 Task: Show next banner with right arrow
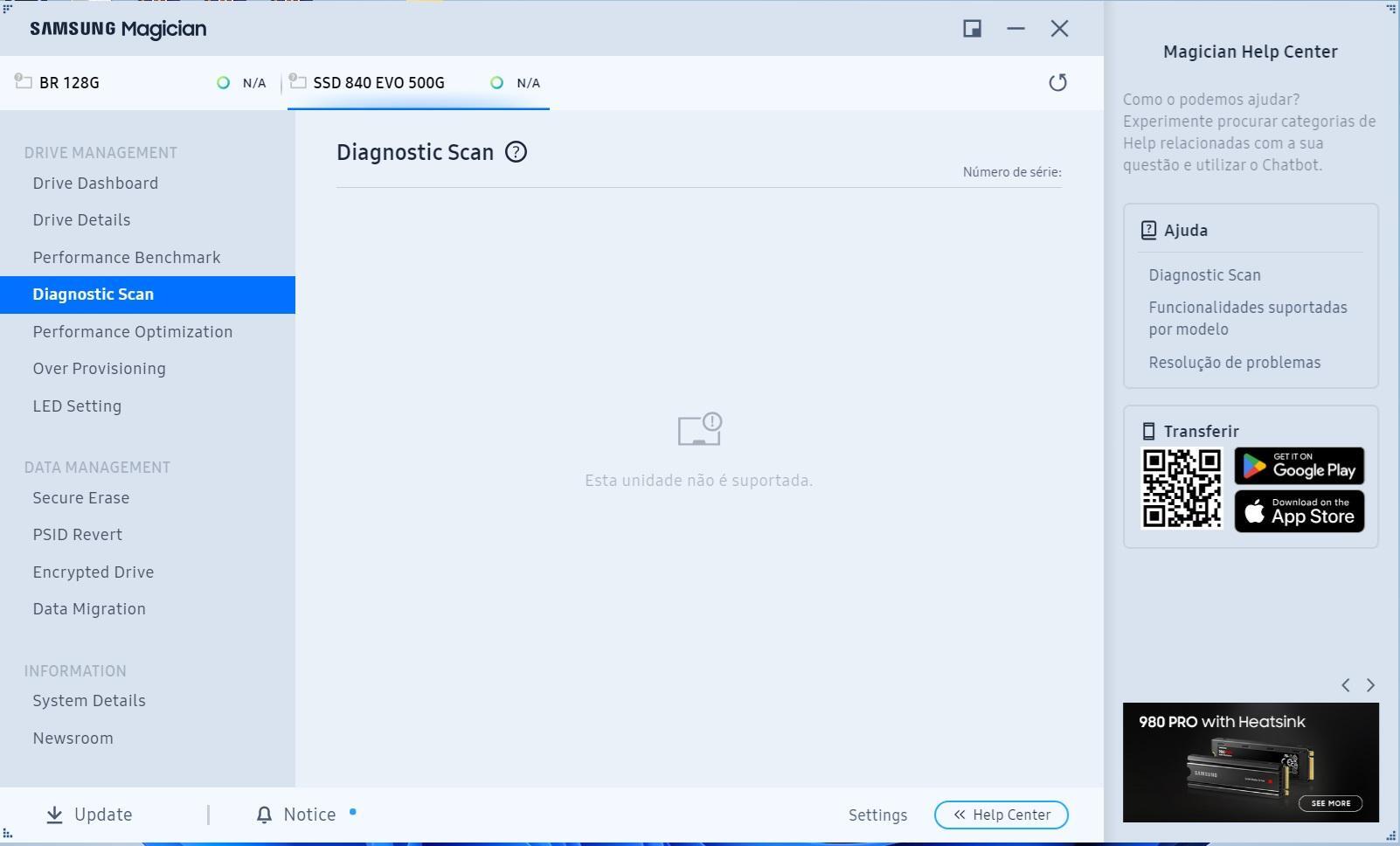pyautogui.click(x=1370, y=685)
